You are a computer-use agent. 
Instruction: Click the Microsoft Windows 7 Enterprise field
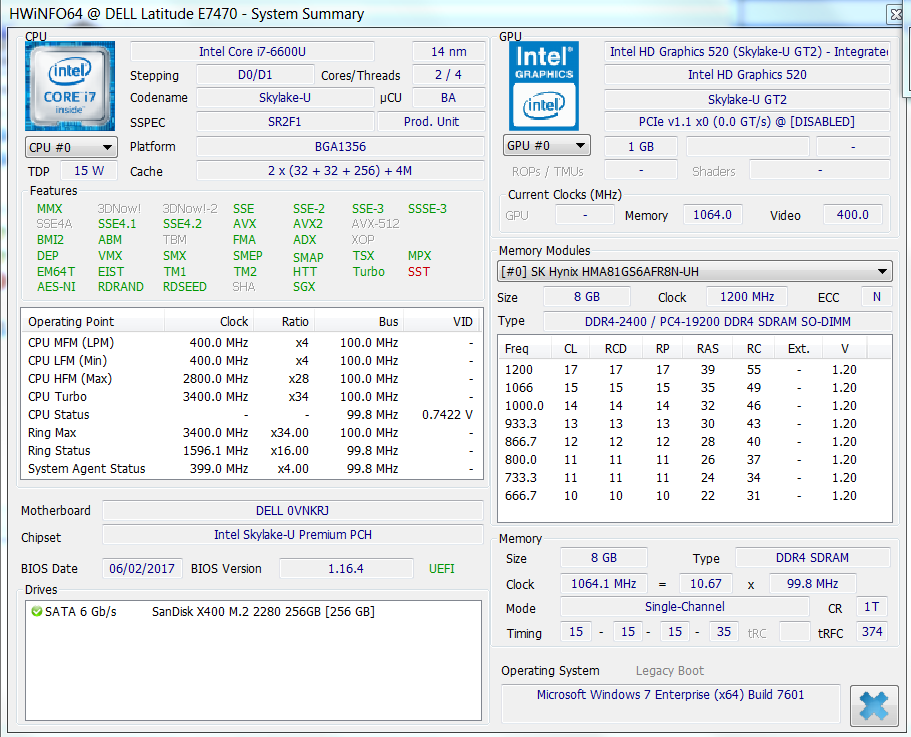pos(670,695)
